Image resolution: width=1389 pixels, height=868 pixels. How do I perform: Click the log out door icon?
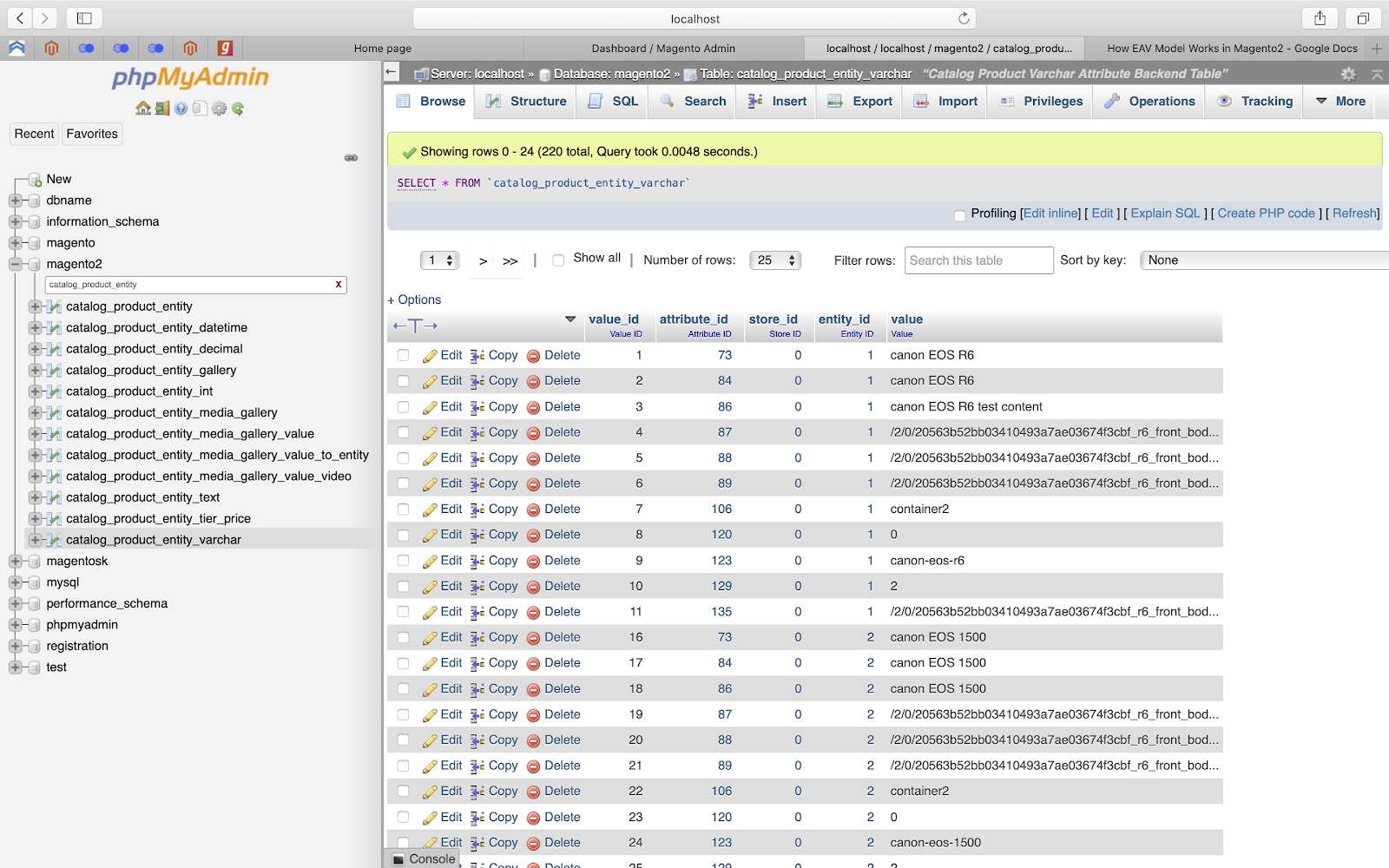(x=162, y=108)
